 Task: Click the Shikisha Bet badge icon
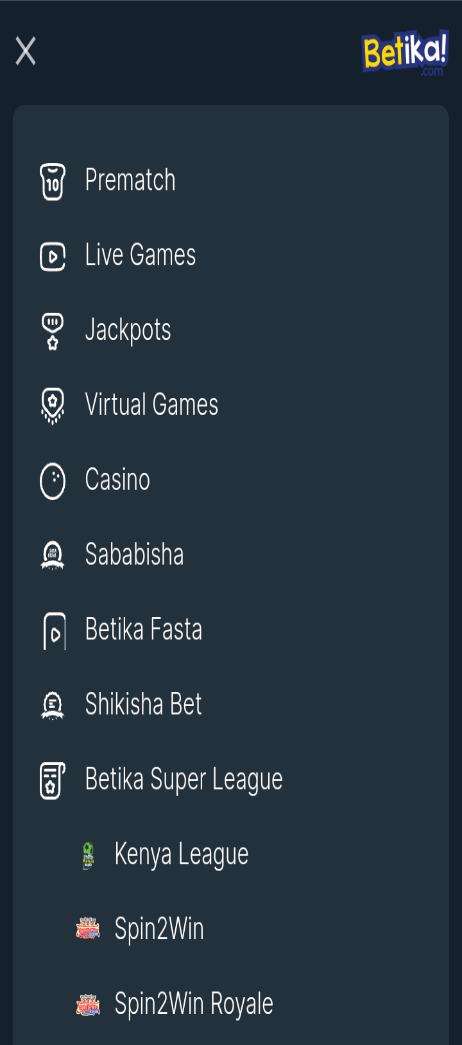(x=53, y=705)
